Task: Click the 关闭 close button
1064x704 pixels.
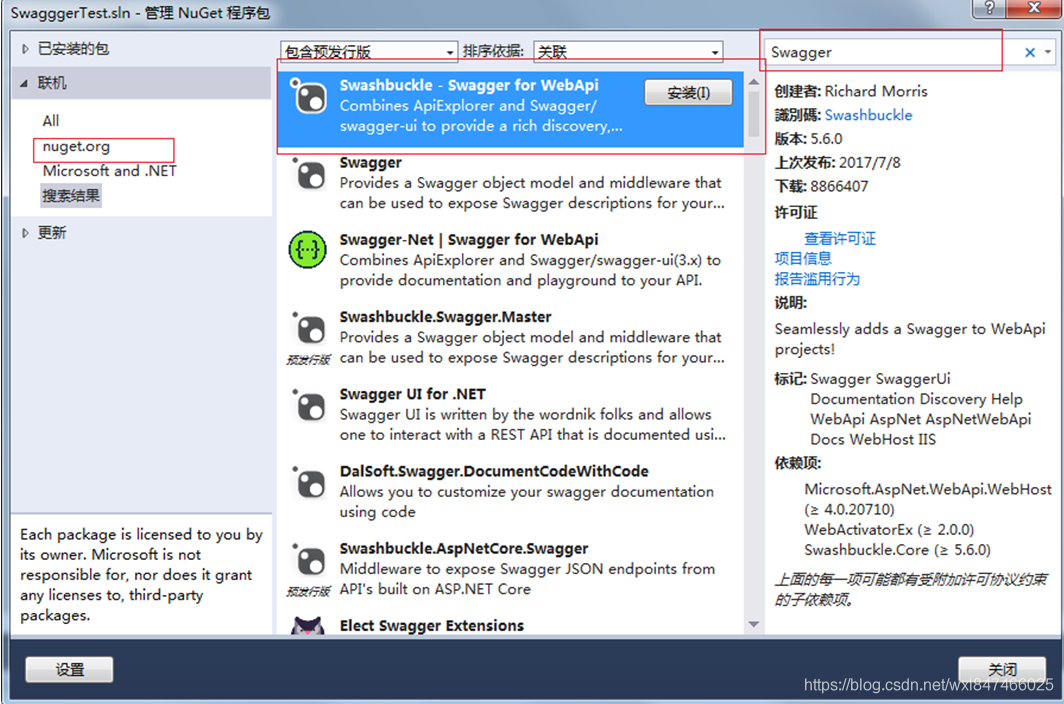Action: point(1002,669)
